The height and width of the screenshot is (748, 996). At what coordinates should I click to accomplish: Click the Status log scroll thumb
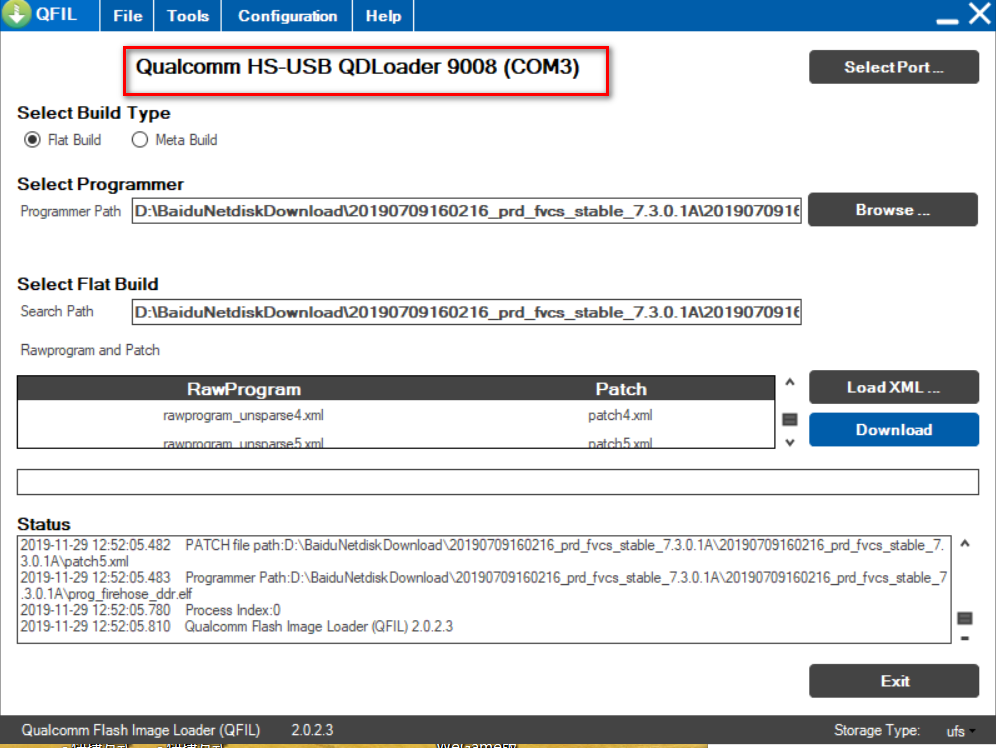point(964,618)
